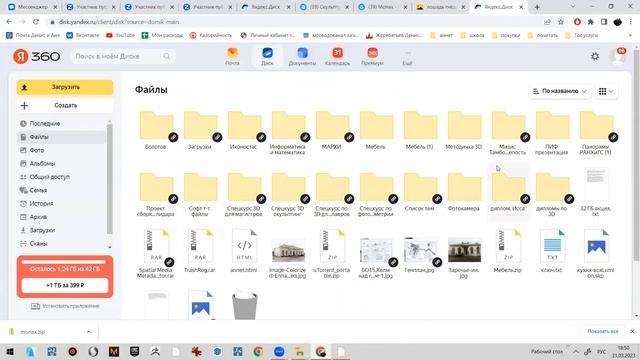The height and width of the screenshot is (360, 640).
Task: Open the Документы service icon
Action: pos(302,56)
